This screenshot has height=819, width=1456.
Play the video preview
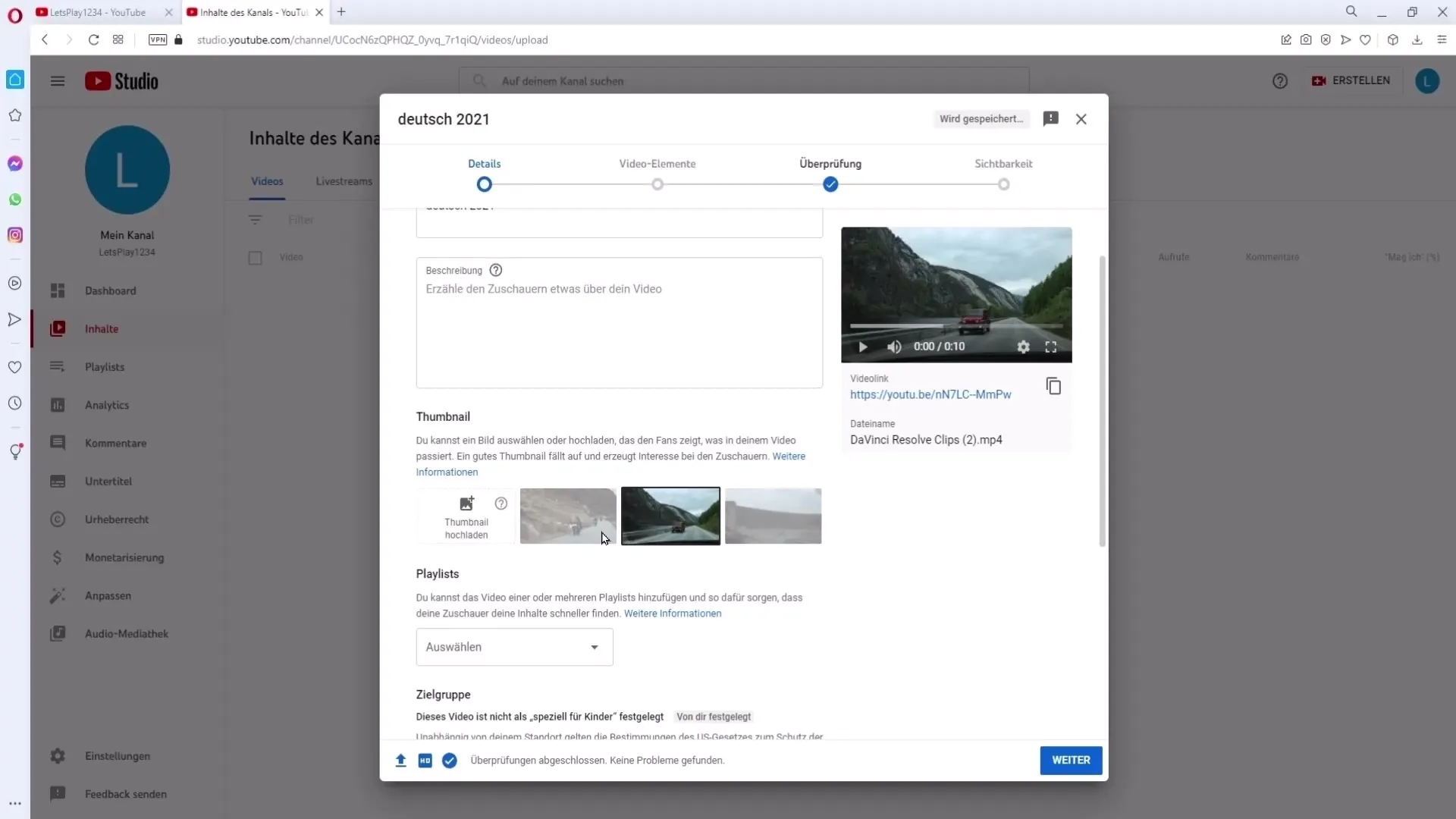tap(862, 347)
